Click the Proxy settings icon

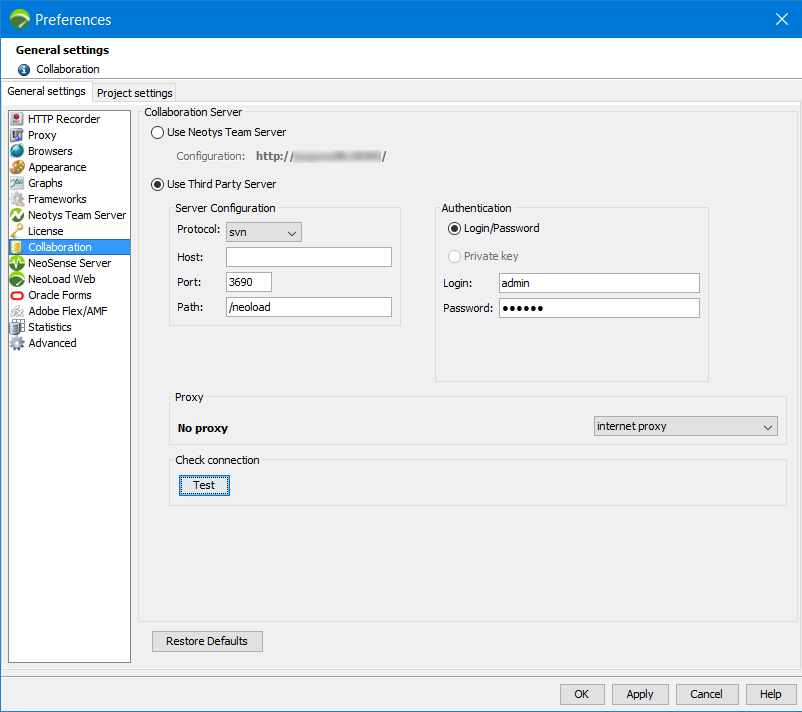click(17, 135)
